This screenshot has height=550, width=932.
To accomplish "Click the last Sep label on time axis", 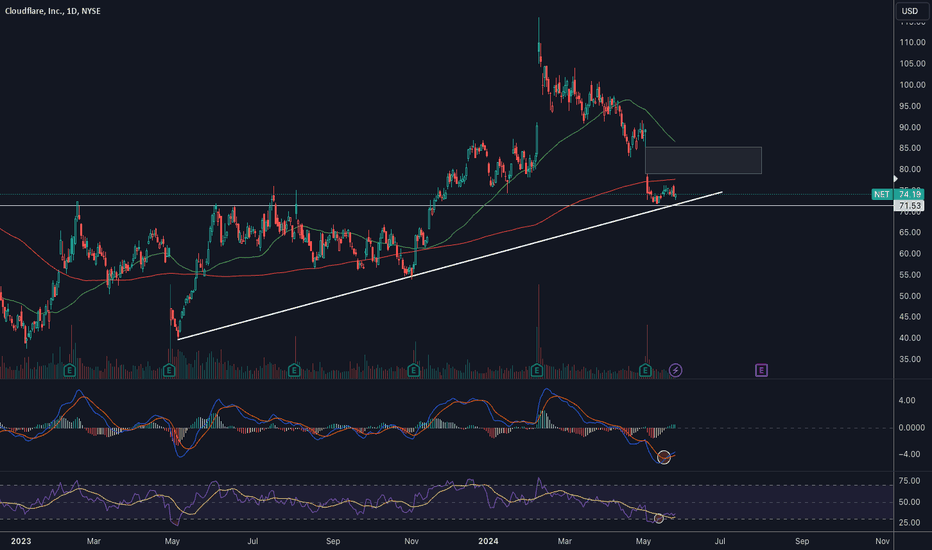I will point(802,541).
